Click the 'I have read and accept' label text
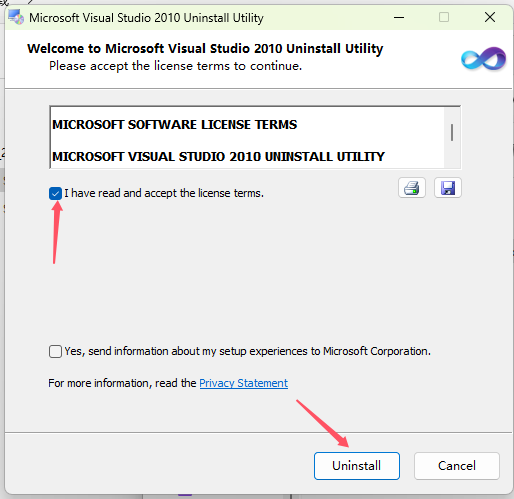The height and width of the screenshot is (499, 514). (164, 193)
